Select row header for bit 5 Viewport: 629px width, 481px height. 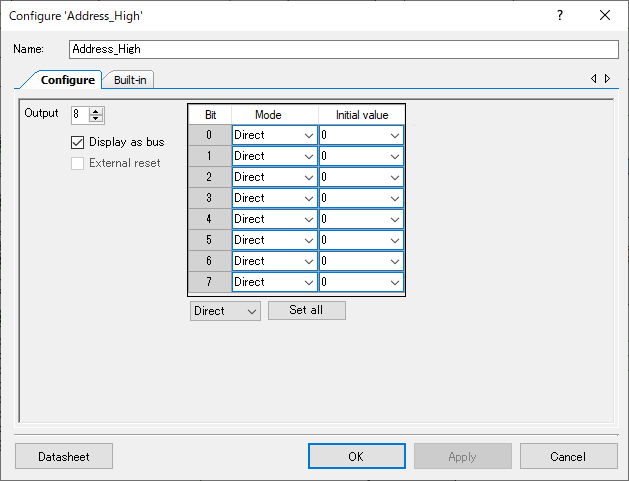[x=210, y=240]
